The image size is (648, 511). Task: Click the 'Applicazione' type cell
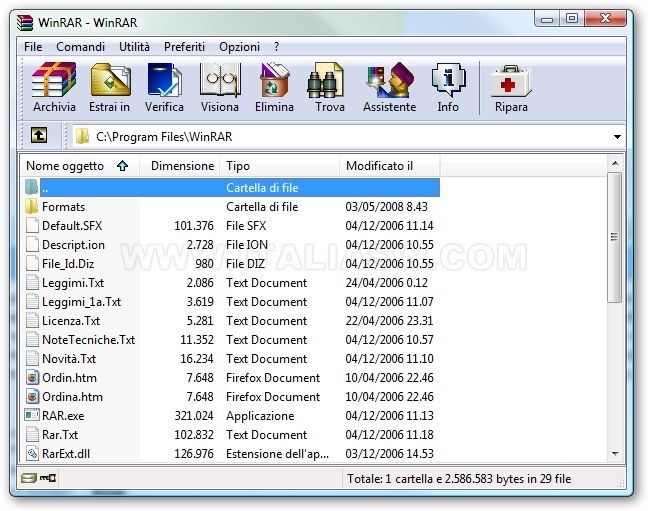260,415
